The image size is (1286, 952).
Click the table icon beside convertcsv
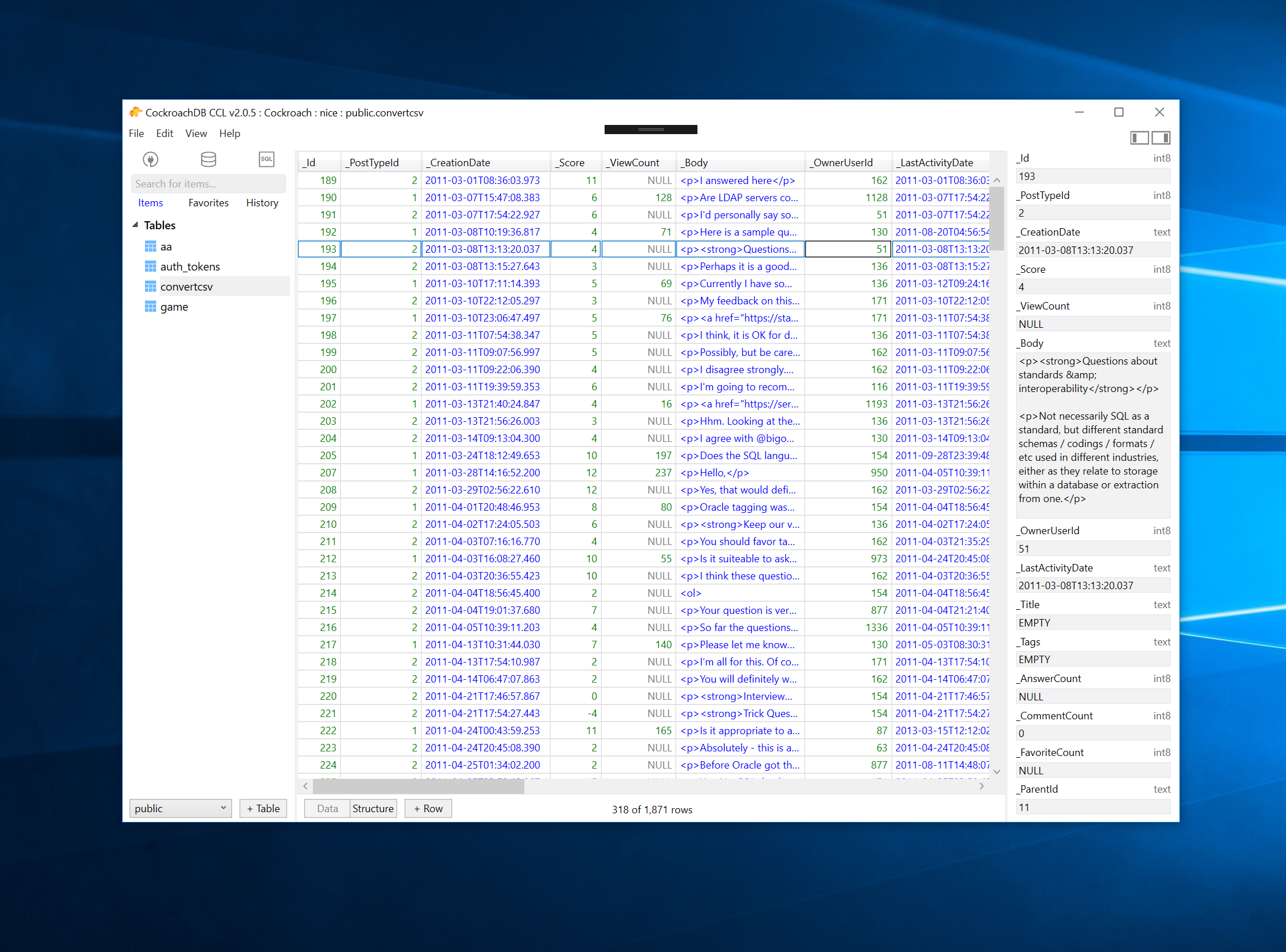(x=150, y=287)
